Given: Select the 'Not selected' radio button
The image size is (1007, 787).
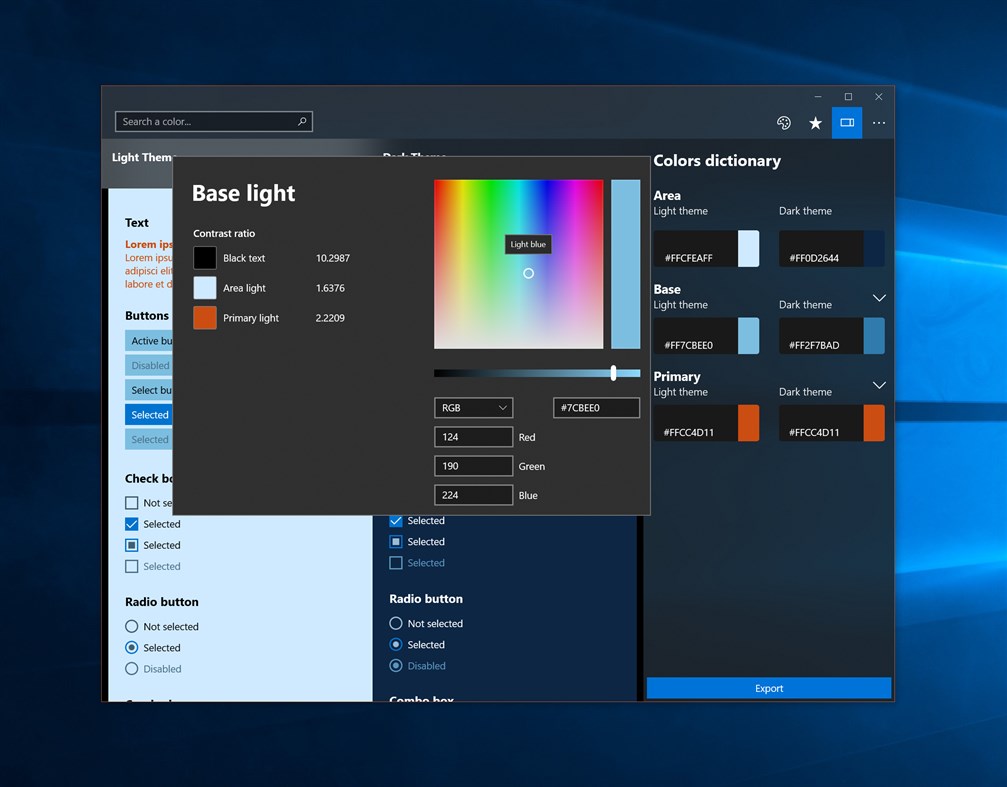Looking at the screenshot, I should point(131,626).
